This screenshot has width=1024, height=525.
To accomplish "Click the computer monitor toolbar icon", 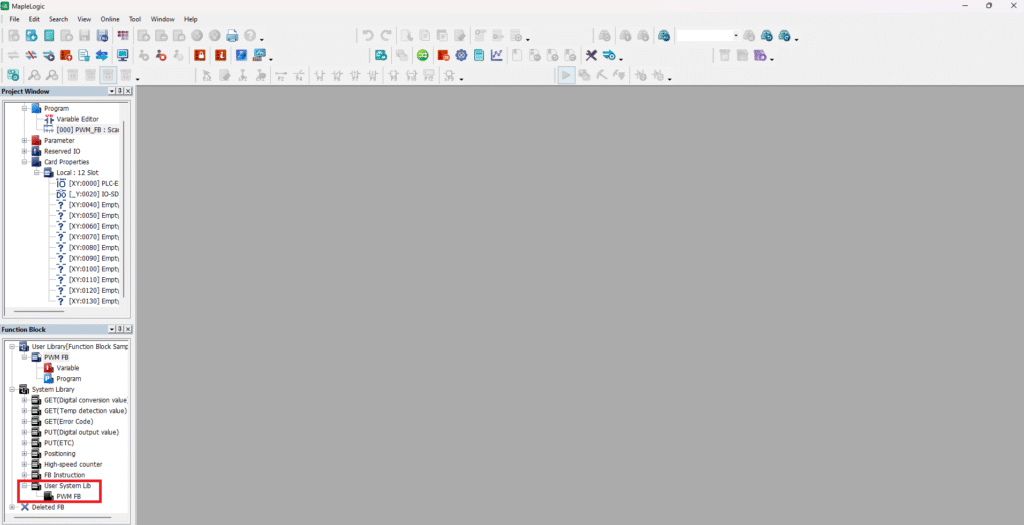I will [x=122, y=56].
